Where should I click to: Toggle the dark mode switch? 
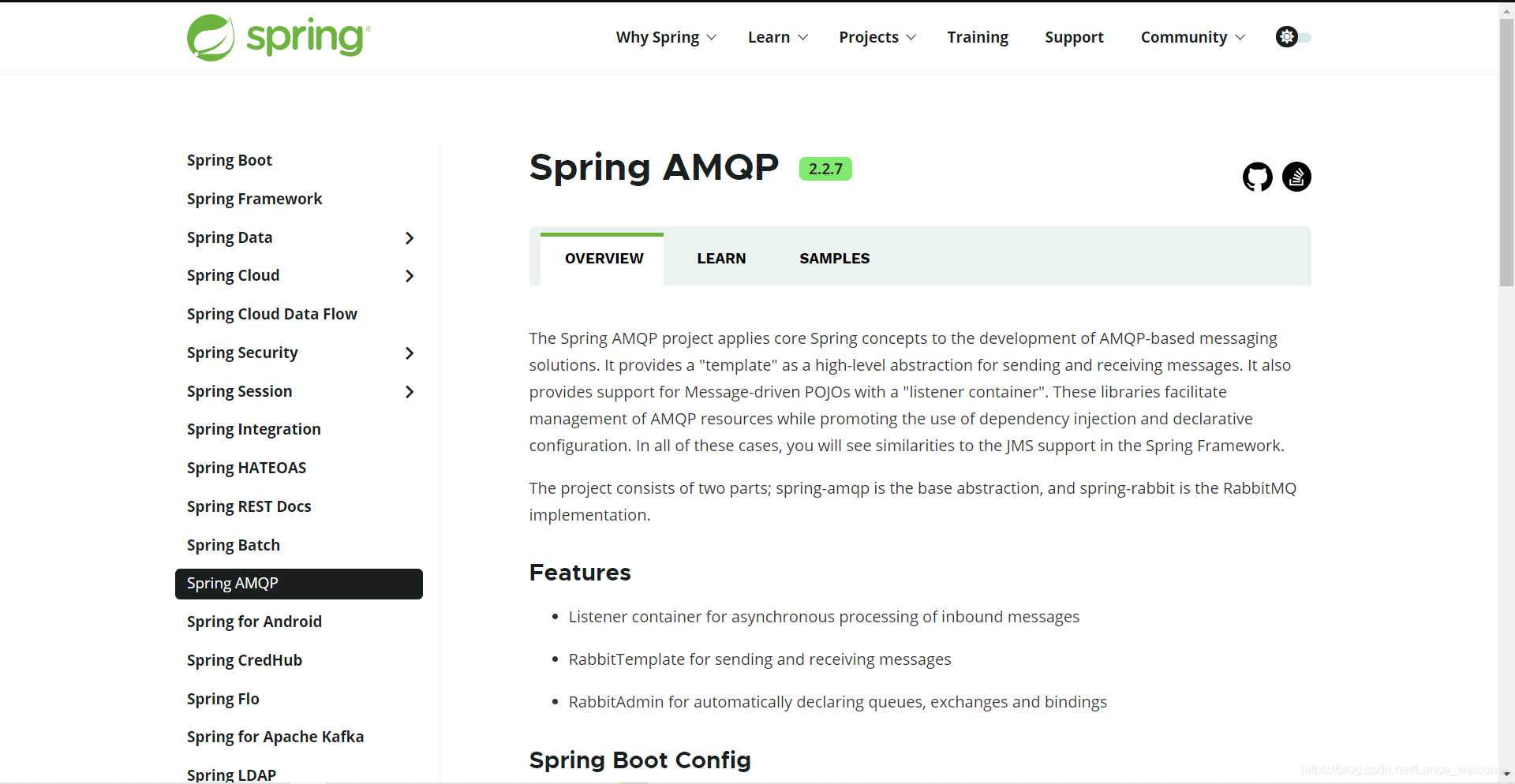[x=1293, y=37]
